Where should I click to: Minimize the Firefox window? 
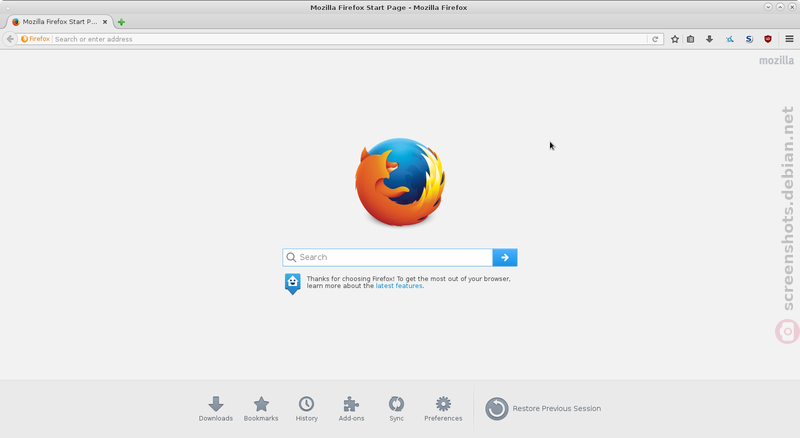coord(768,7)
